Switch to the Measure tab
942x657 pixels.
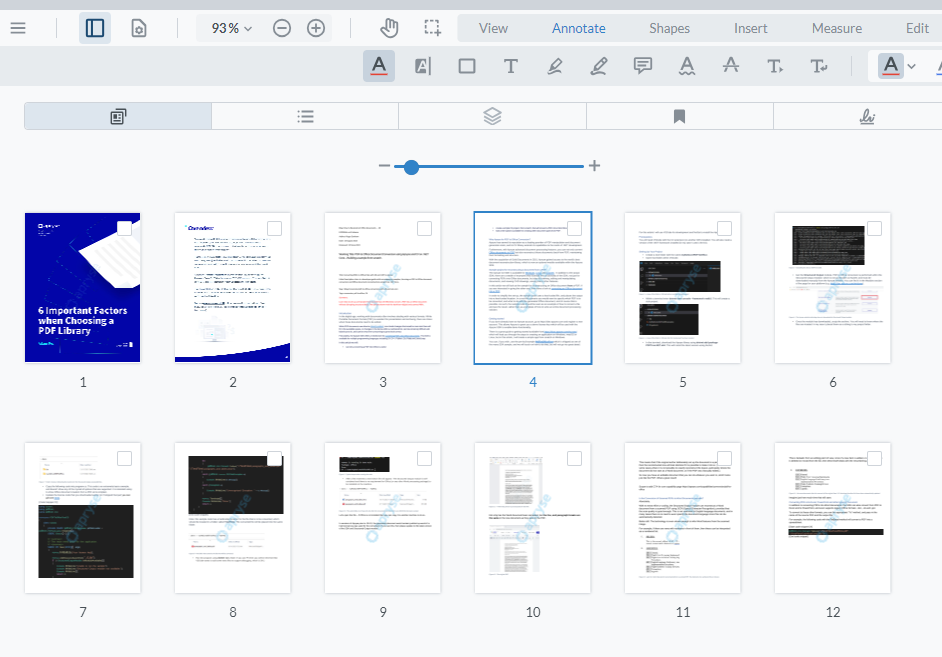click(836, 27)
